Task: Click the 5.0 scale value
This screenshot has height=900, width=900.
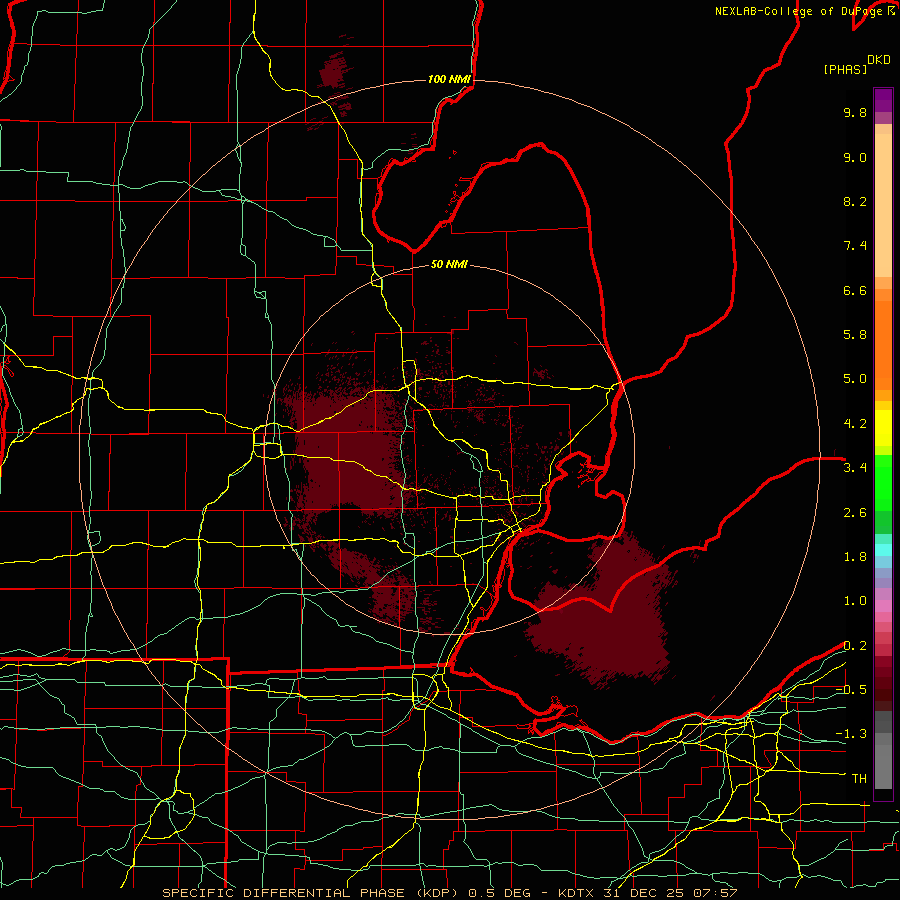Action: point(855,379)
